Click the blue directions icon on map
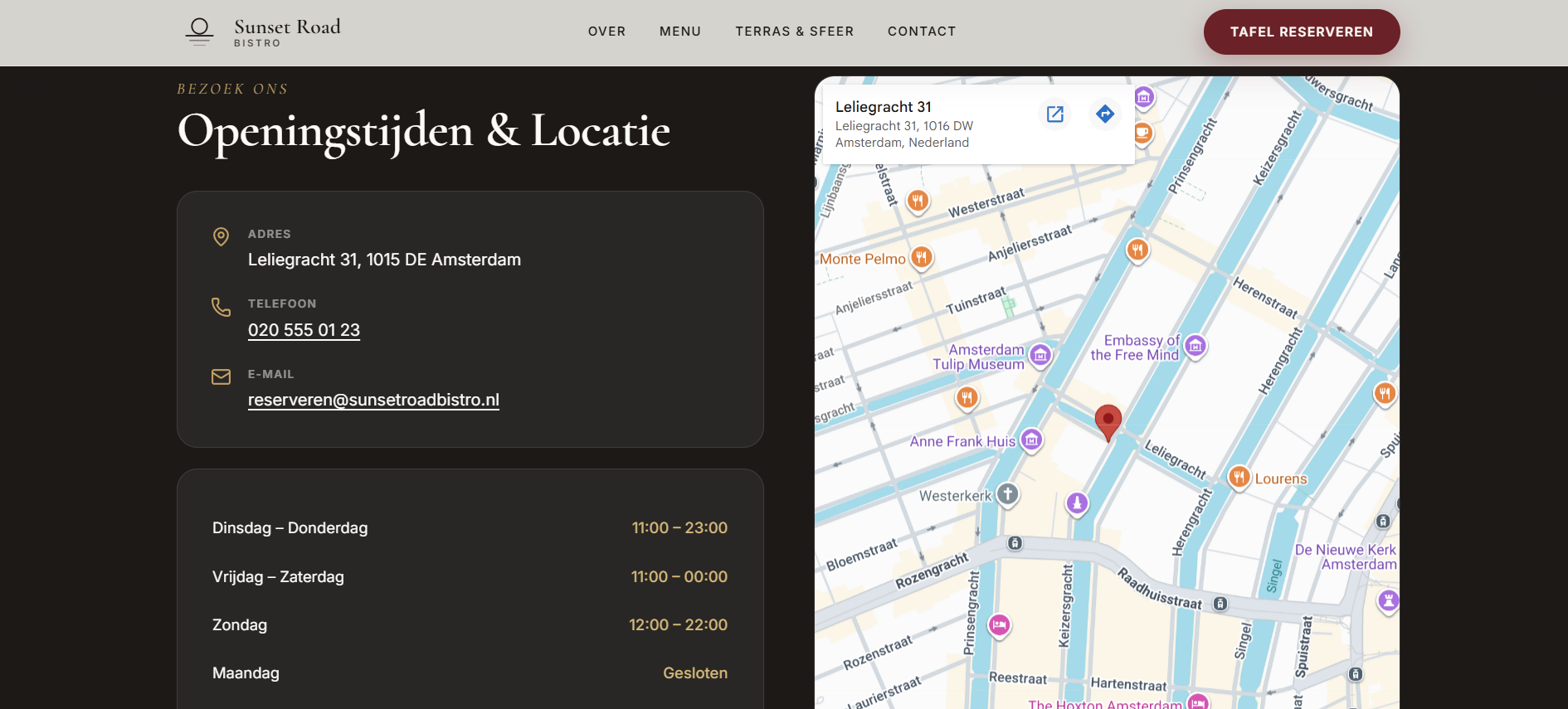The image size is (1568, 709). [1105, 114]
